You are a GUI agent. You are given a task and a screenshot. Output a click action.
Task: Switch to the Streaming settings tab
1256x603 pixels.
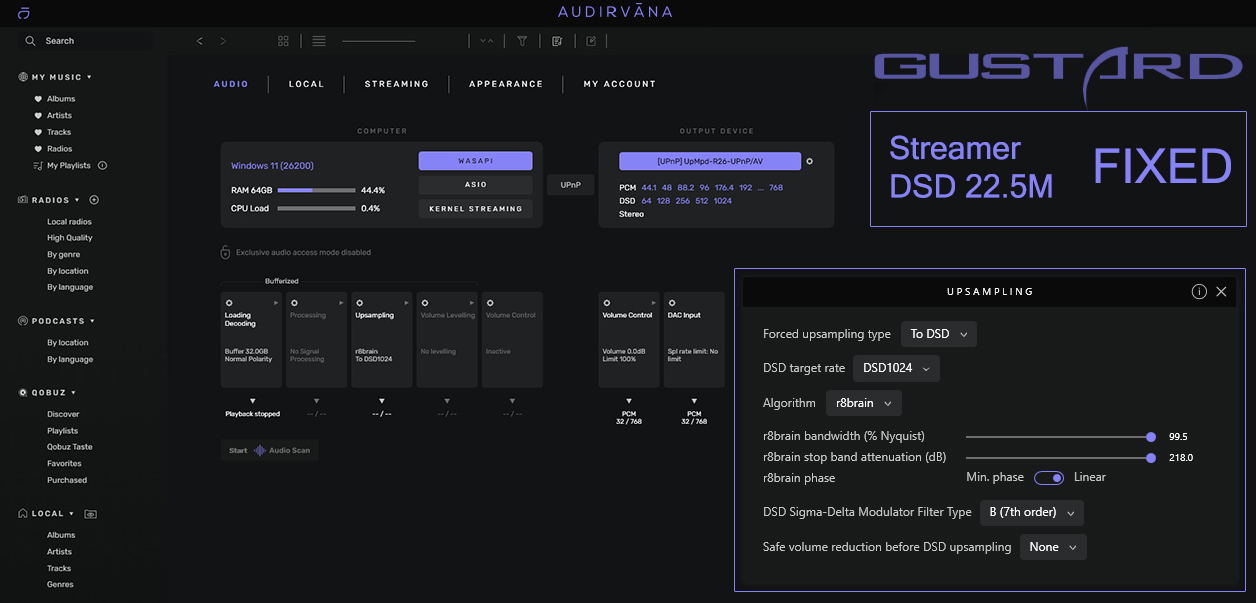pos(396,84)
